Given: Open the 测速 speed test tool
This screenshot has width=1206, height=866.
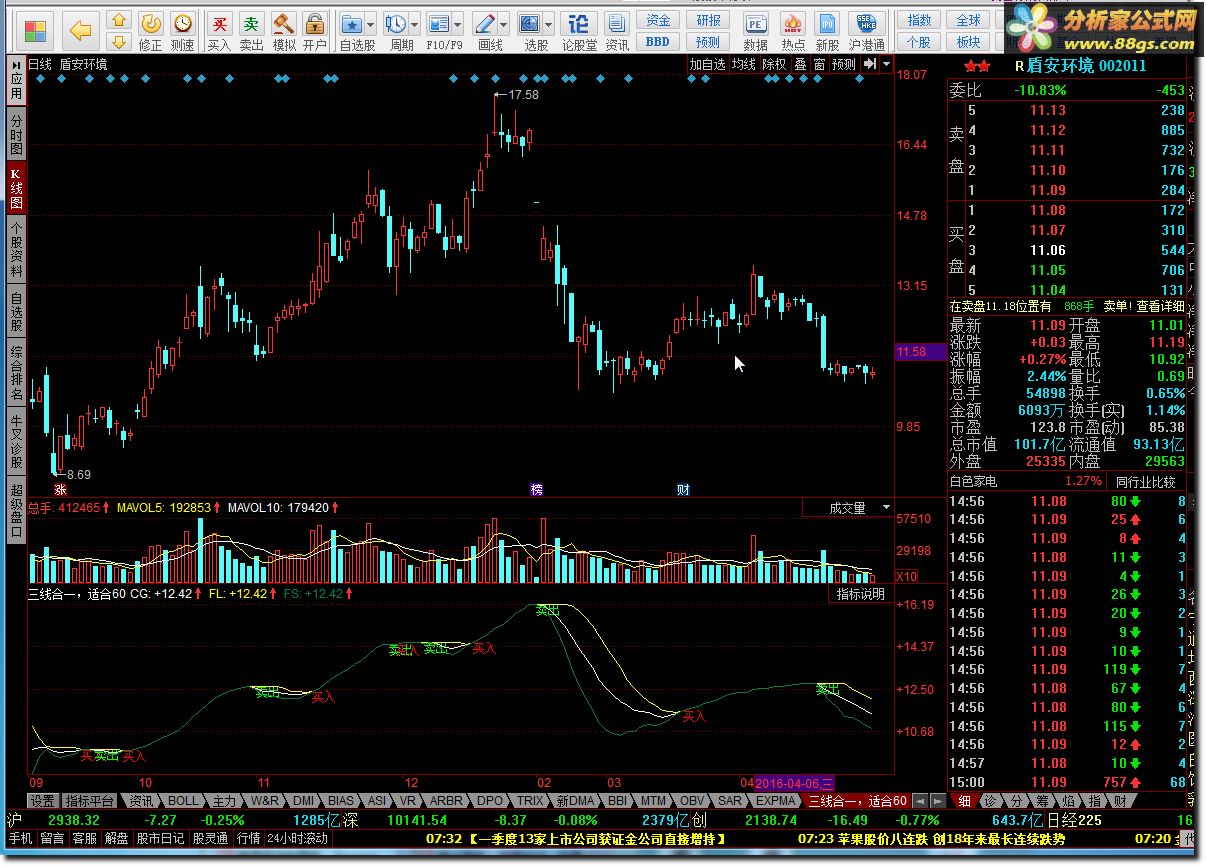Looking at the screenshot, I should tap(183, 31).
